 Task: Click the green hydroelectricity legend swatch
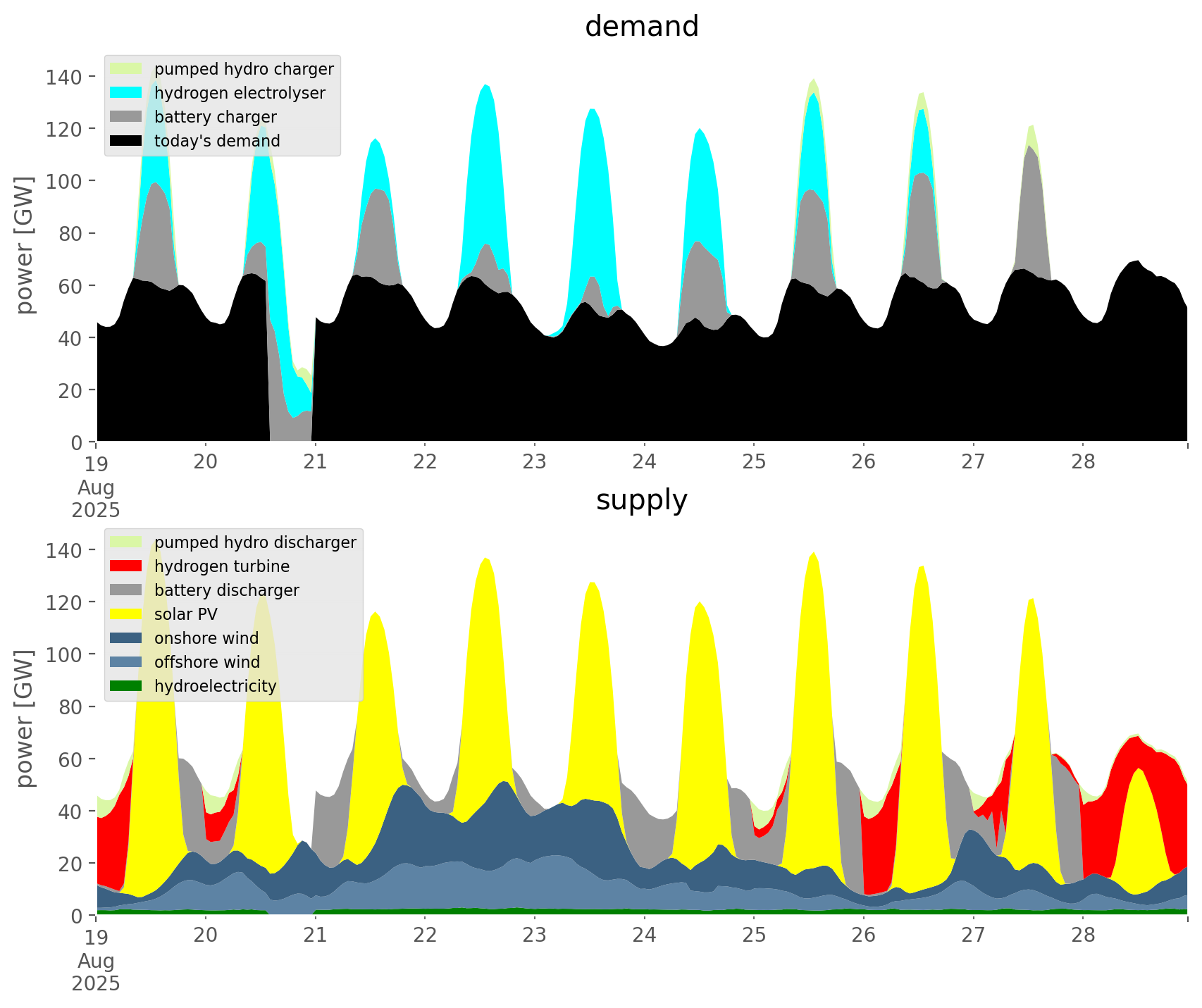[126, 686]
